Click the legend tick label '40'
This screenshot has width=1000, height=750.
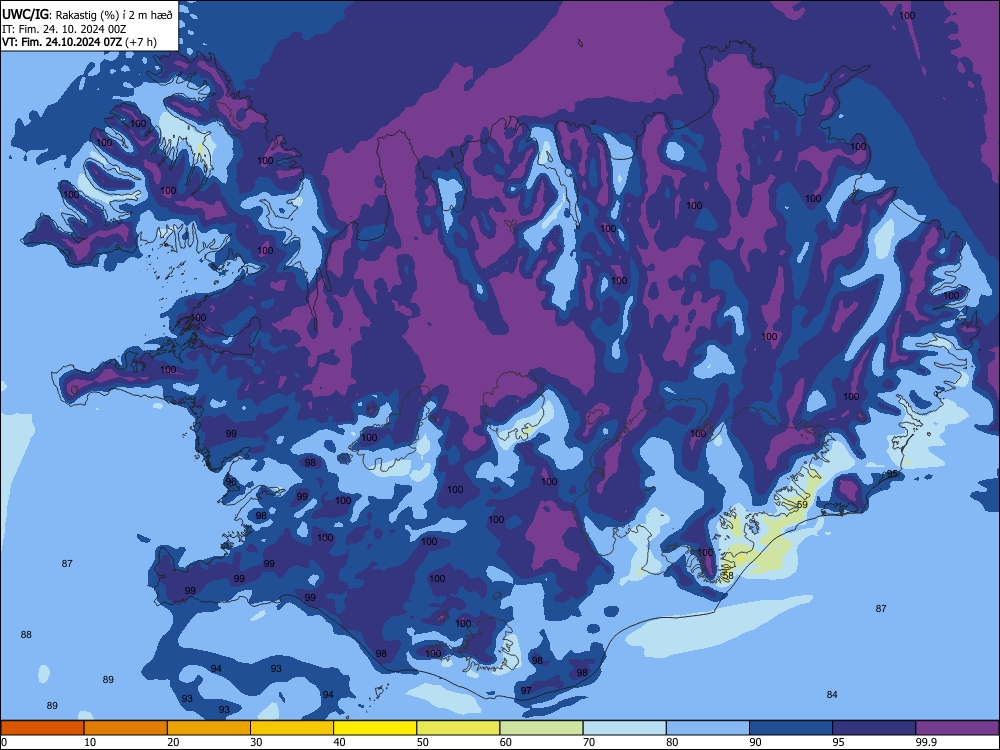click(x=339, y=742)
